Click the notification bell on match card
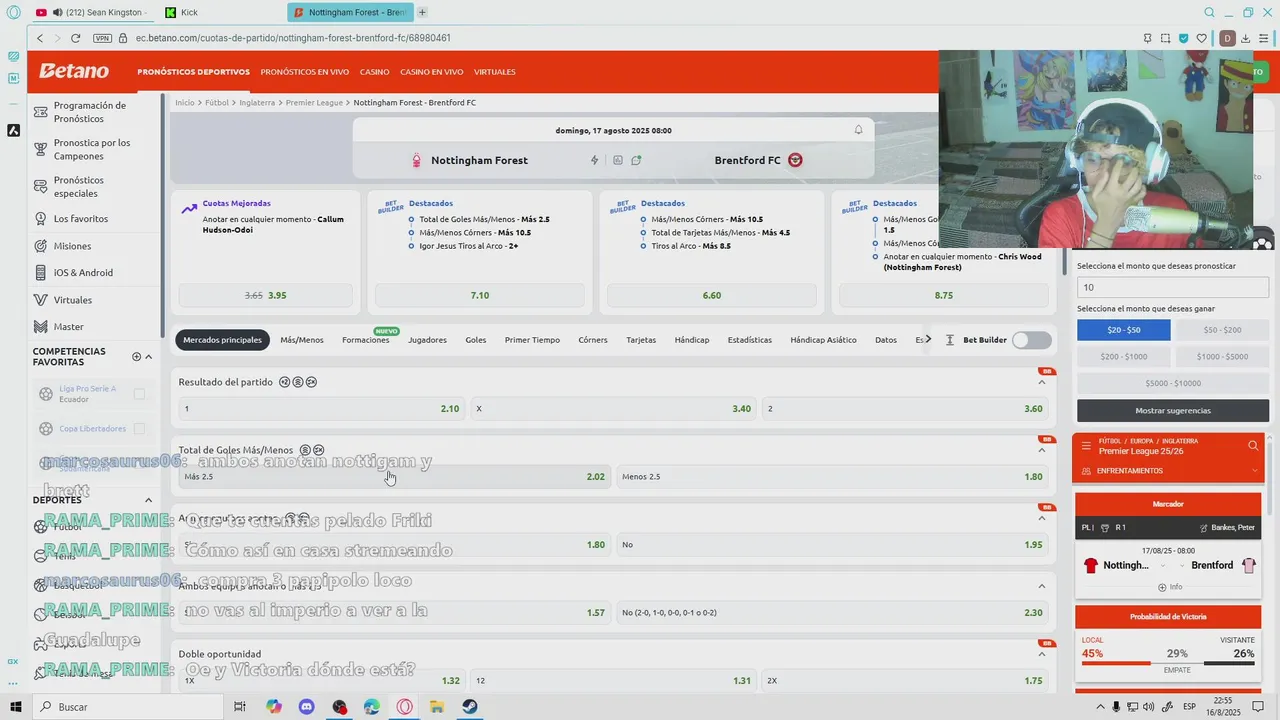The image size is (1280, 720). click(858, 130)
